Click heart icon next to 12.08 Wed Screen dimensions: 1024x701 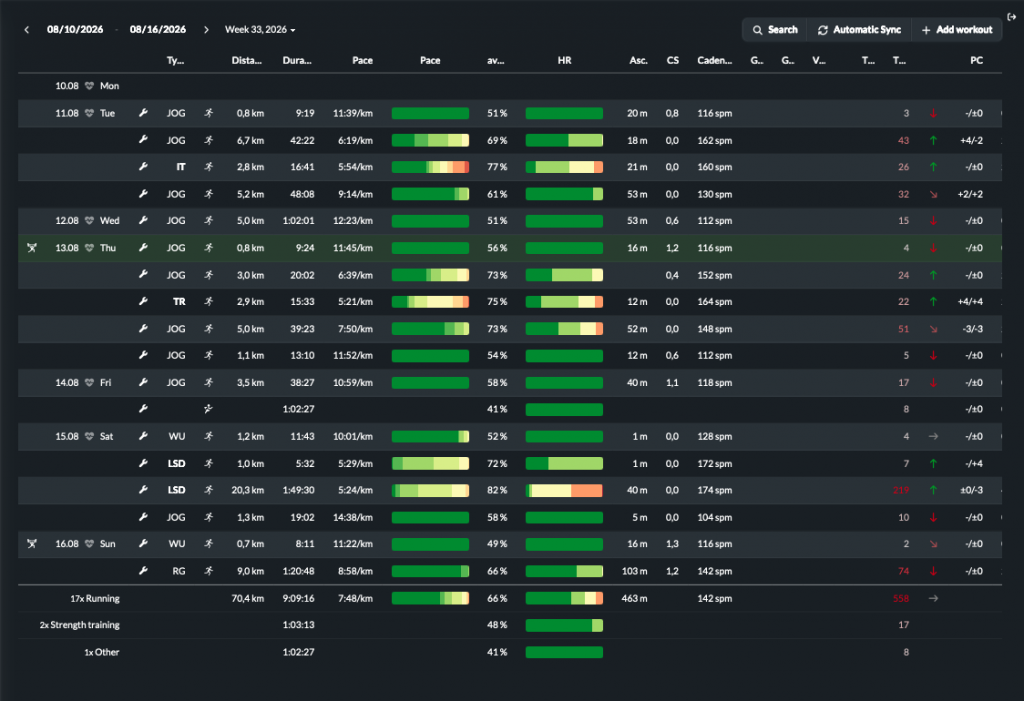[89, 220]
